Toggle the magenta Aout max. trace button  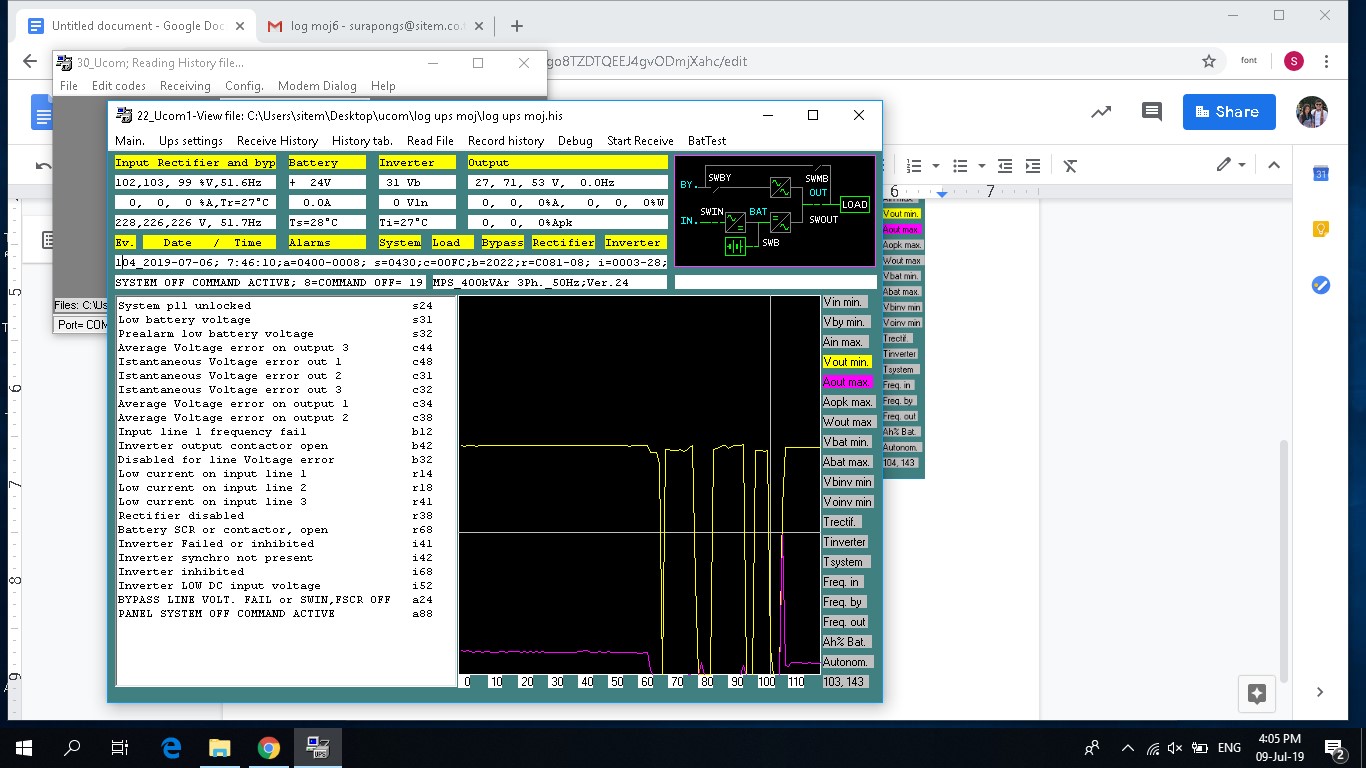tap(846, 382)
